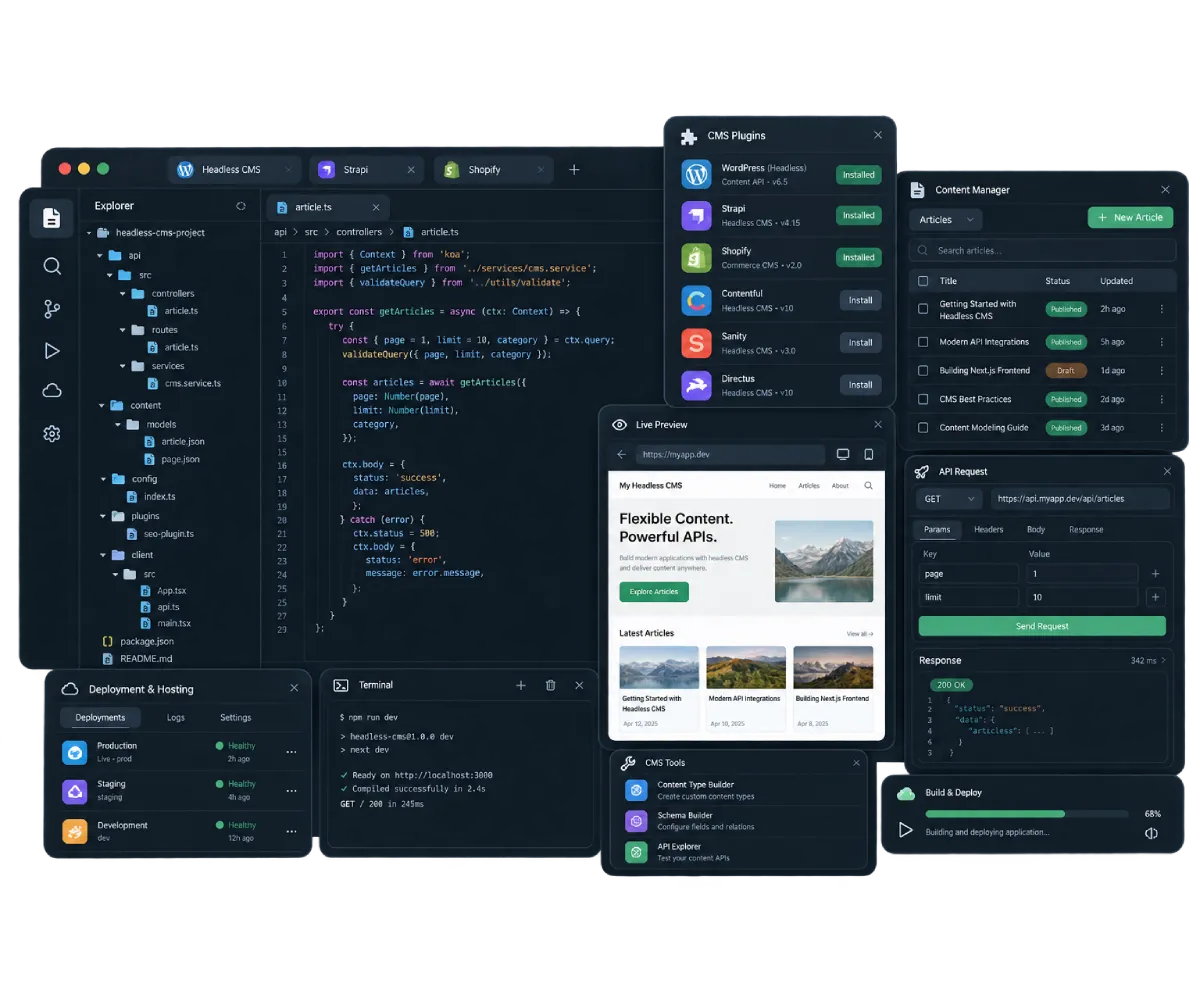Check the Building Next.js Frontend row
The image size is (1200, 1000).
[923, 370]
